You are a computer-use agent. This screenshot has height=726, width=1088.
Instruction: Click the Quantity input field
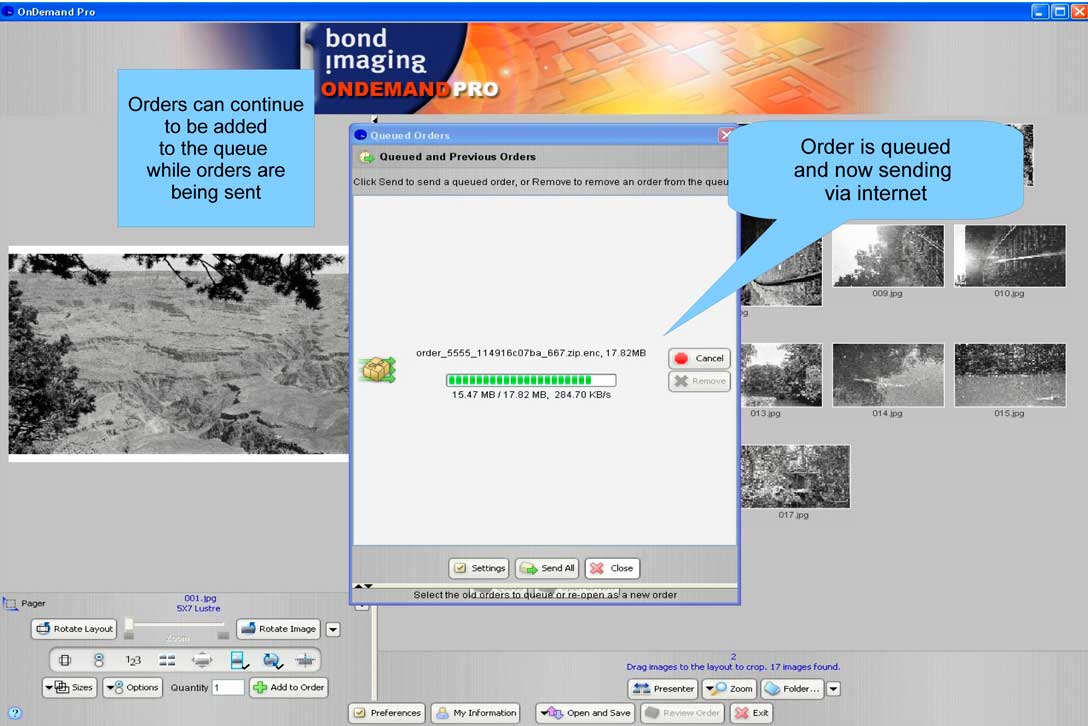228,687
